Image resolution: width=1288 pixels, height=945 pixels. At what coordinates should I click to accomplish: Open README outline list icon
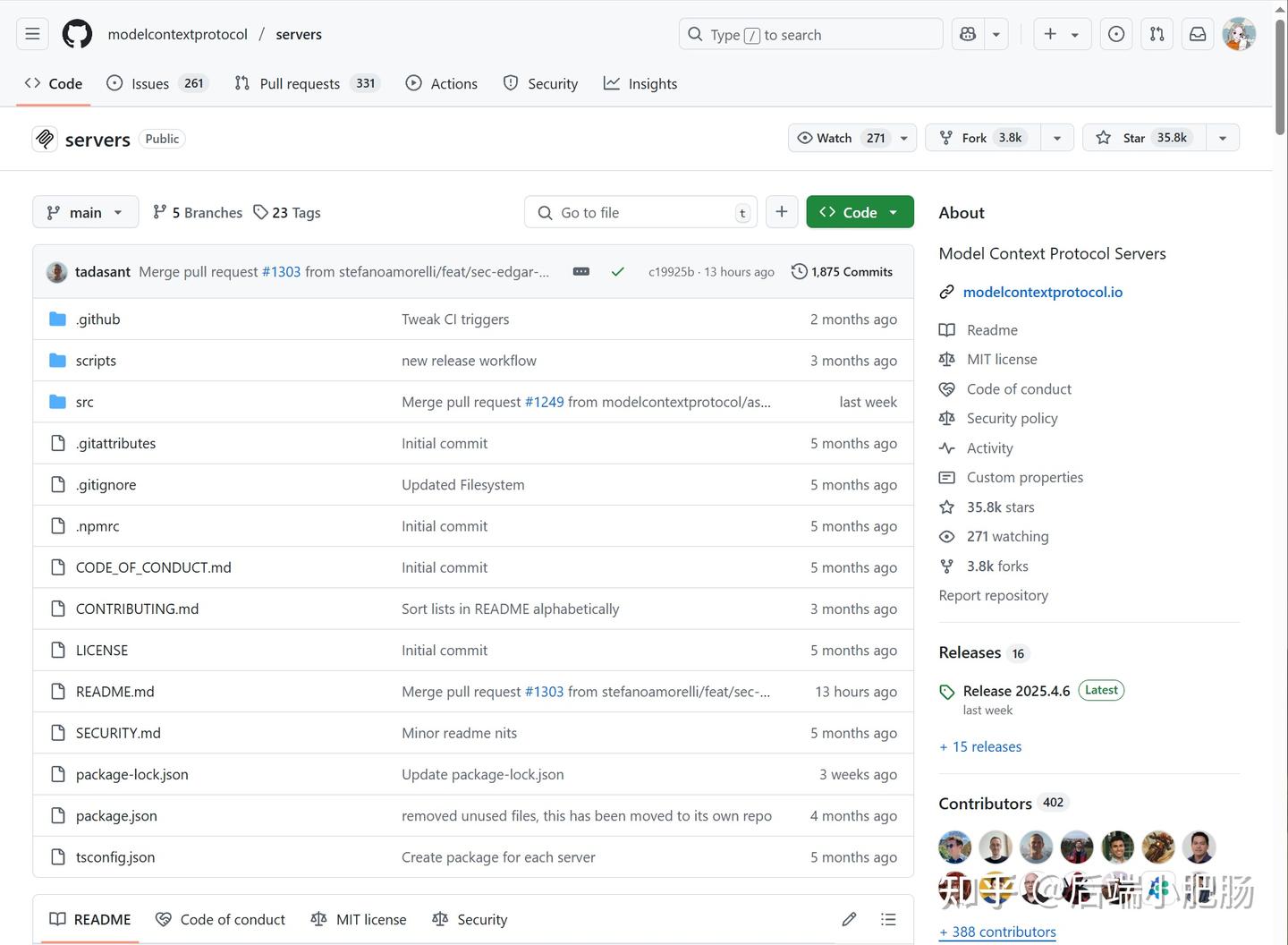coord(888,919)
